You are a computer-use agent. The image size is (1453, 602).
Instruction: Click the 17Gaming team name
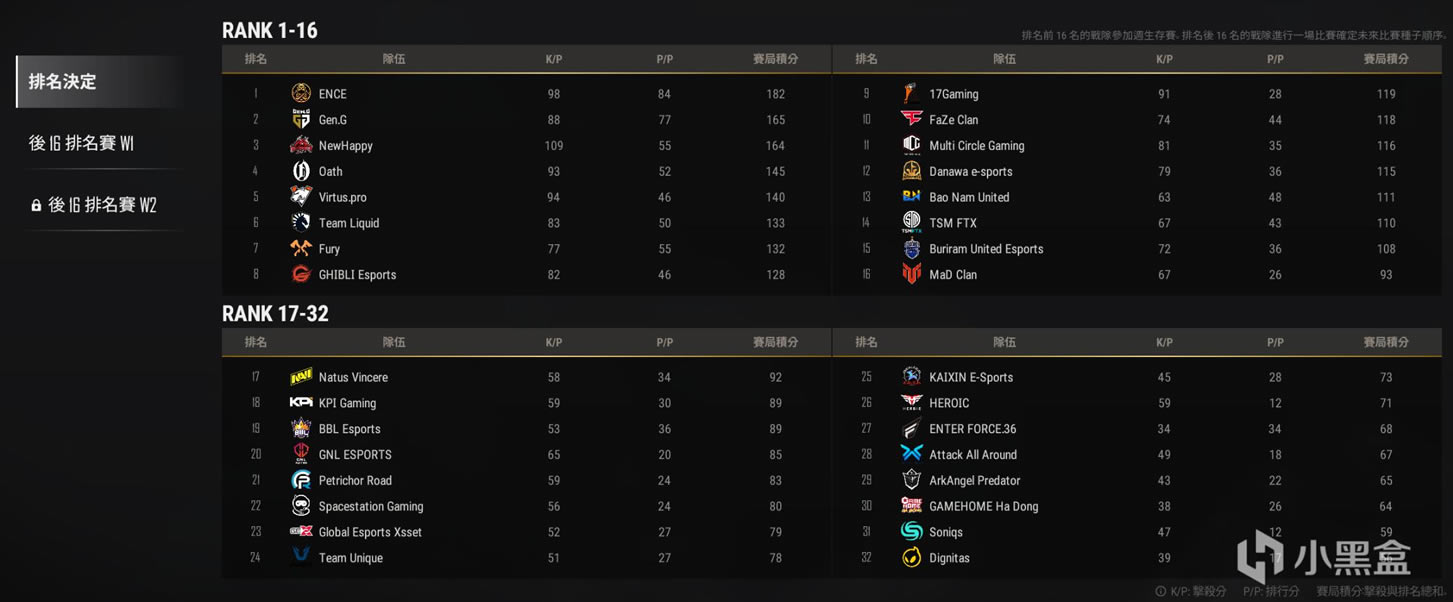pyautogui.click(x=954, y=94)
